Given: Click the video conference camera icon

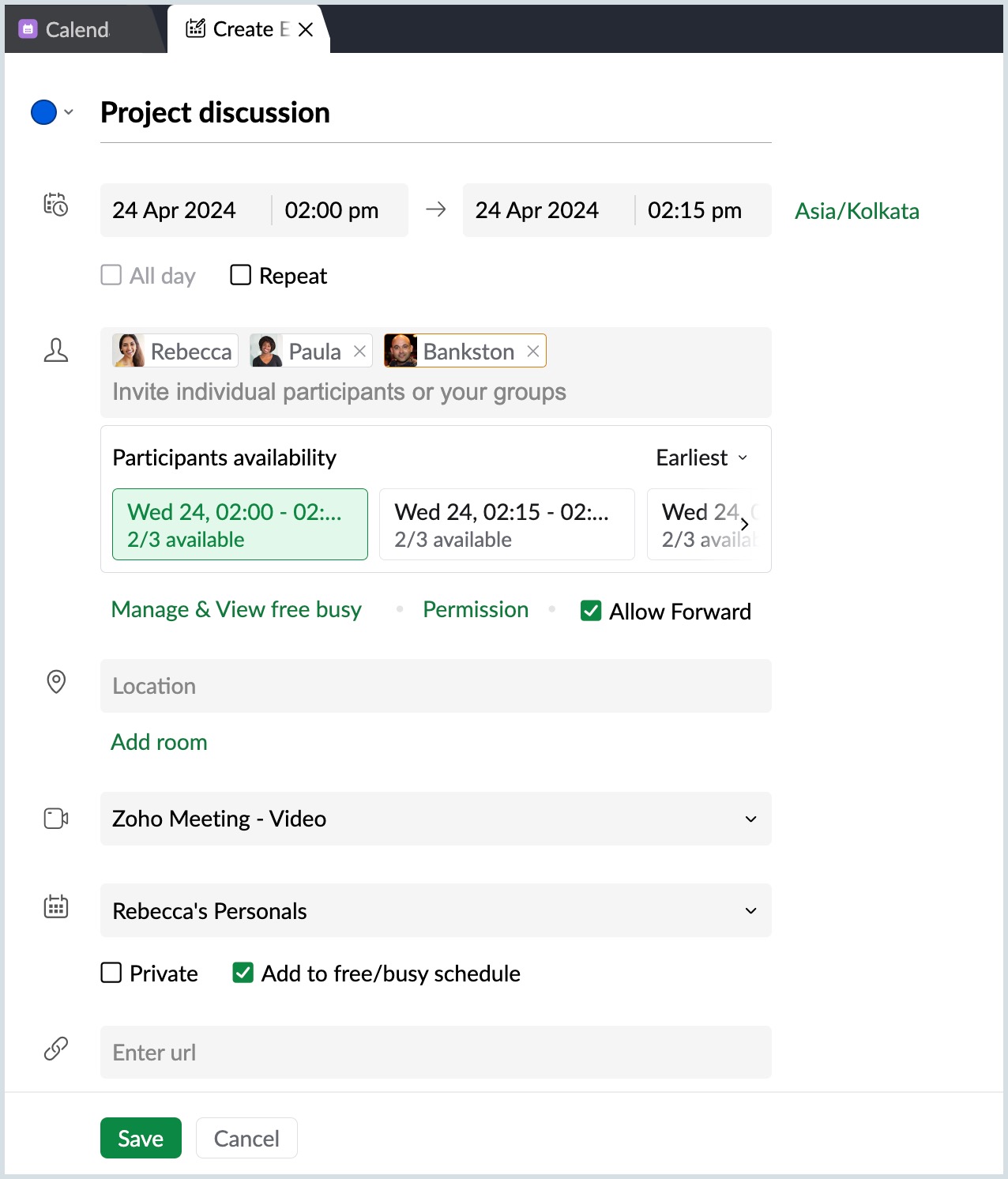Looking at the screenshot, I should coord(55,818).
